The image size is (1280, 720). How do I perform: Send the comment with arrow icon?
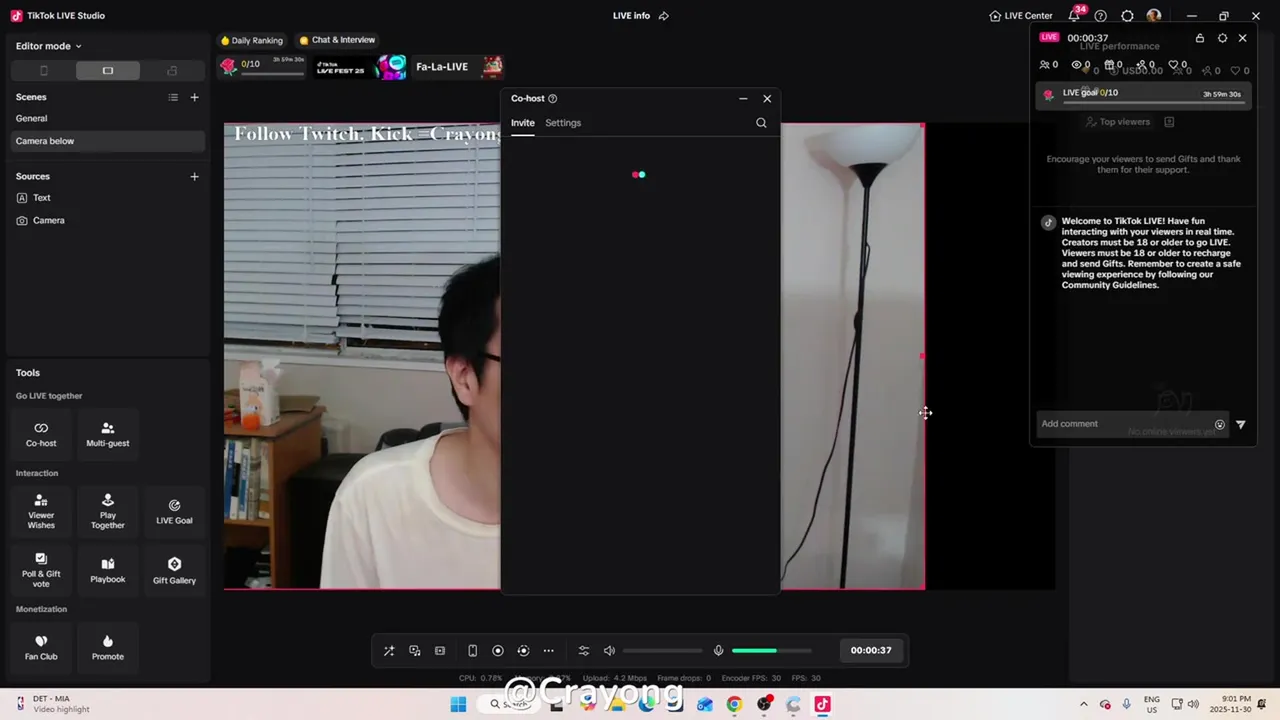1241,425
